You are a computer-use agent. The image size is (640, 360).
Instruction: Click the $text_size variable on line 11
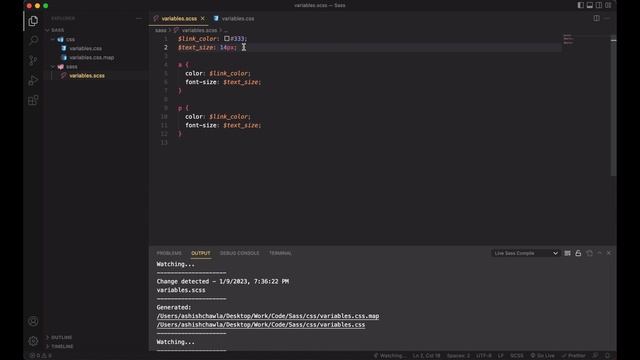[241, 125]
